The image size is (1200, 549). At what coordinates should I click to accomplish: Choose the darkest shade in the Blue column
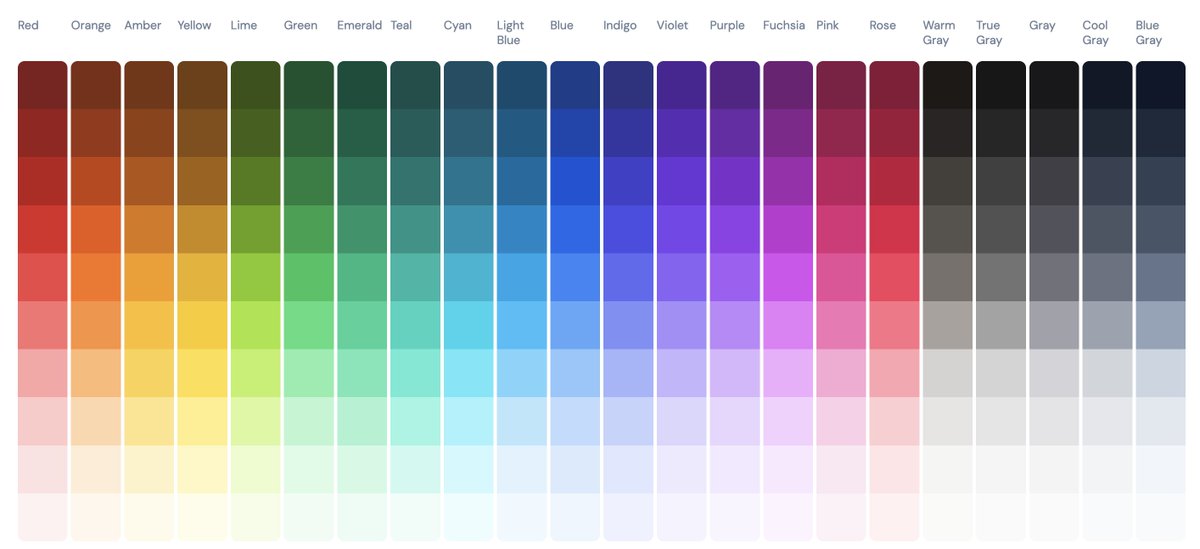point(575,85)
